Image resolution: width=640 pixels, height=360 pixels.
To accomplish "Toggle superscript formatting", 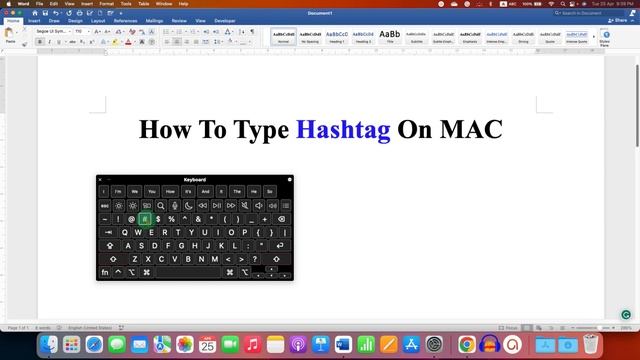I will pos(91,42).
